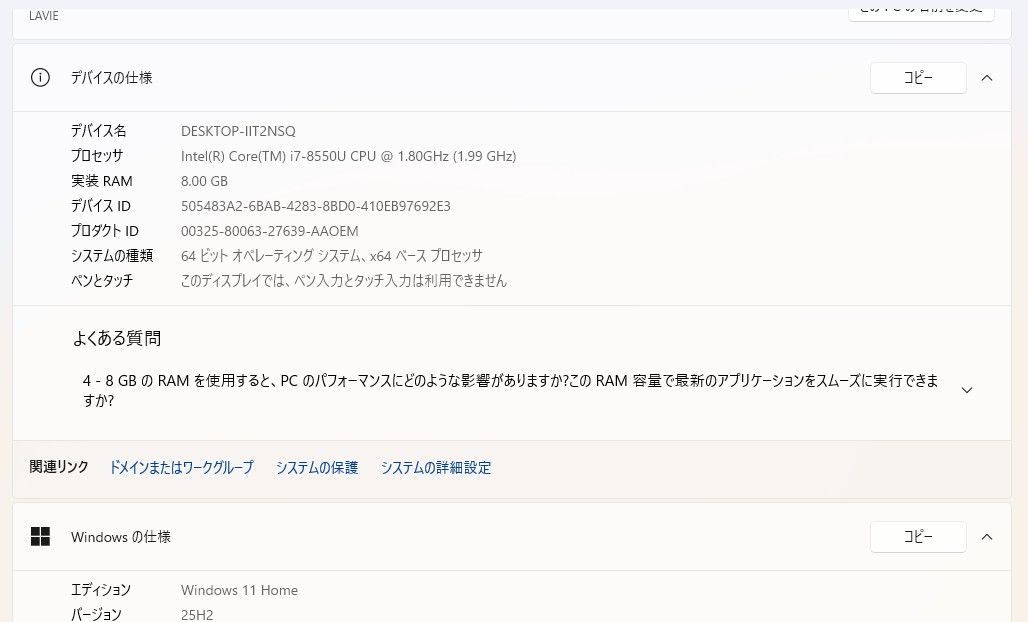Click the コピー button for デバイスの仕様

pyautogui.click(x=917, y=77)
